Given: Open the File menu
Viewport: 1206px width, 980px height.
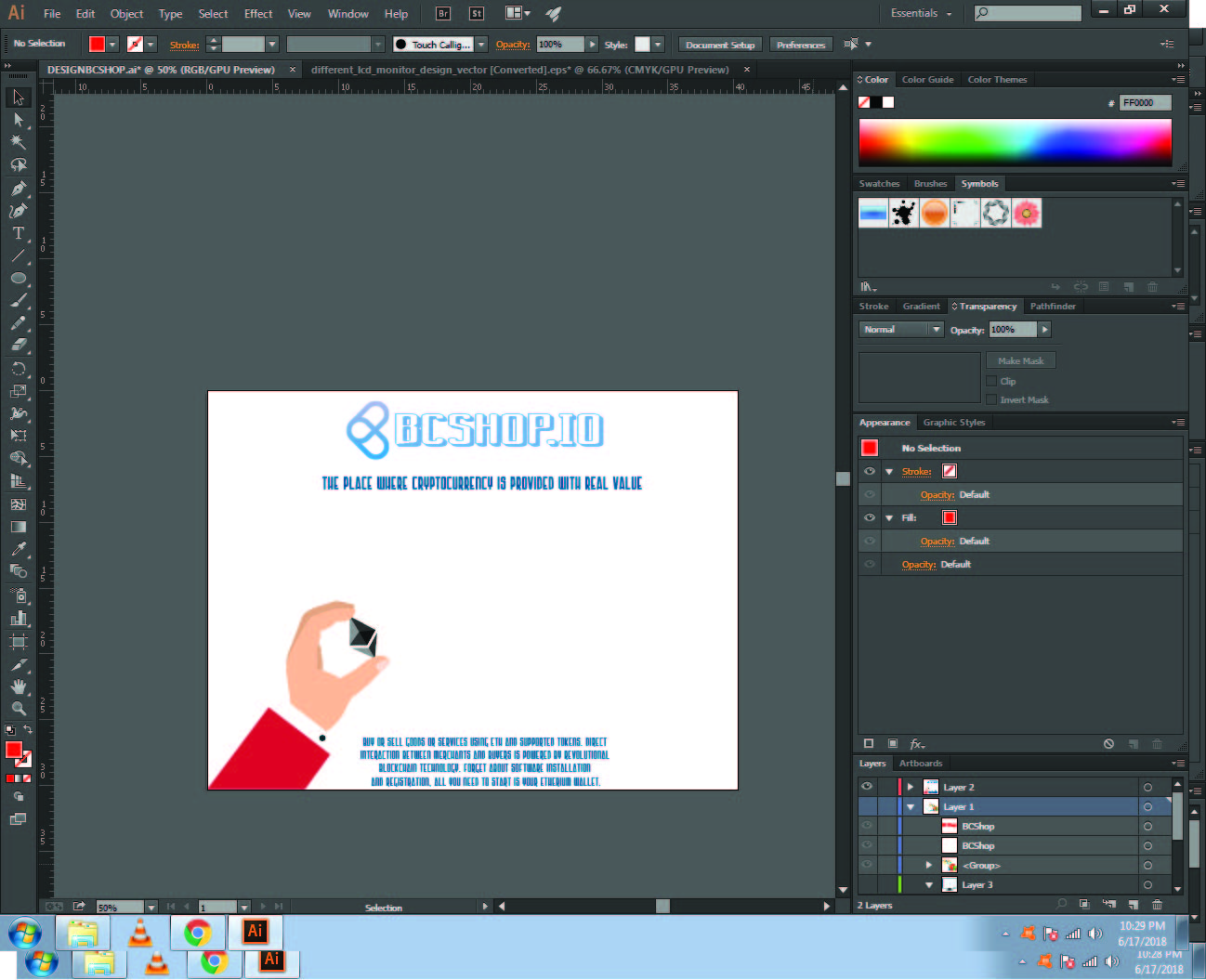Looking at the screenshot, I should (52, 14).
